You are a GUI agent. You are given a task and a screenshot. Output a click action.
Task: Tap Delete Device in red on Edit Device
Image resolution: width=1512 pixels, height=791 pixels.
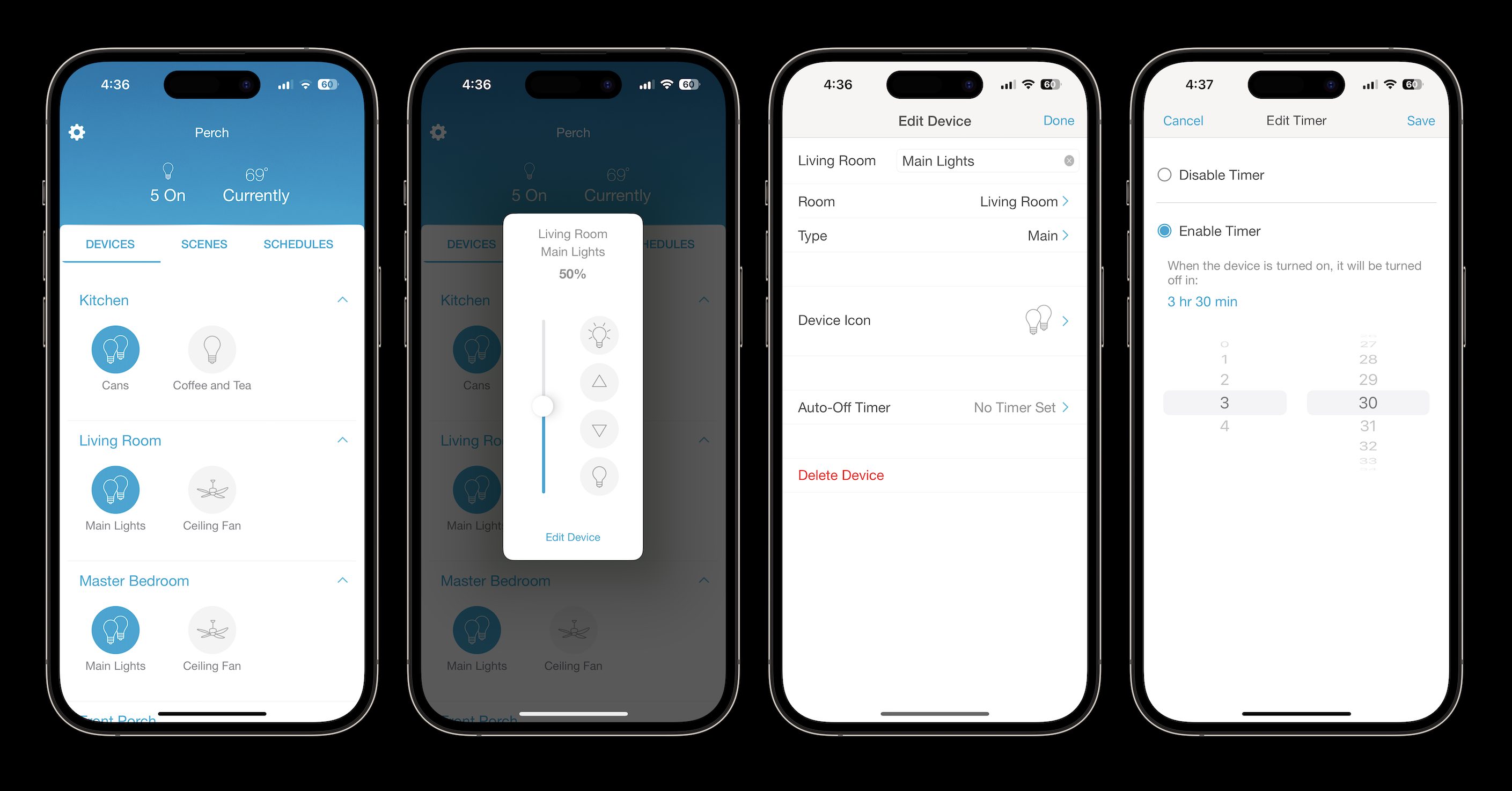tap(841, 475)
